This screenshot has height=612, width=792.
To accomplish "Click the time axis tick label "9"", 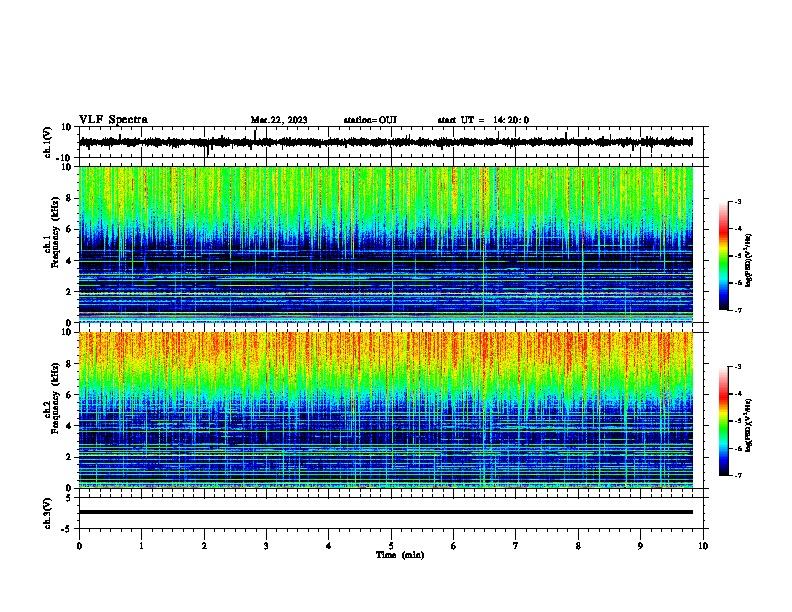I will tap(640, 546).
